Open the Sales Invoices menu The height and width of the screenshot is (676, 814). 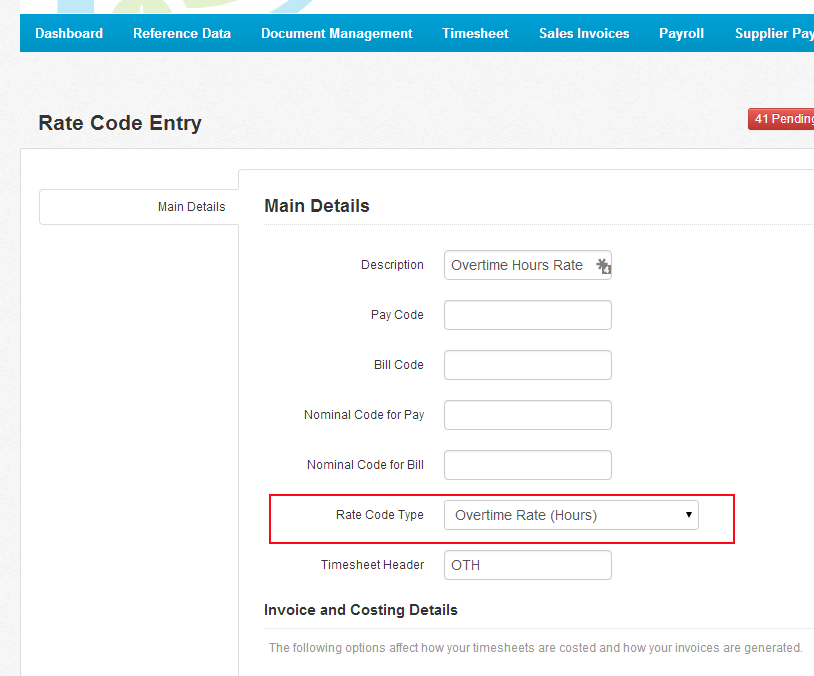pos(584,33)
